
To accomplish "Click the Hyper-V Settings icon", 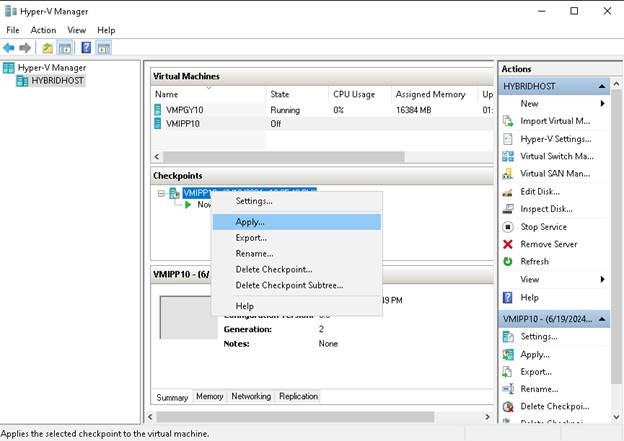I will tap(508, 139).
